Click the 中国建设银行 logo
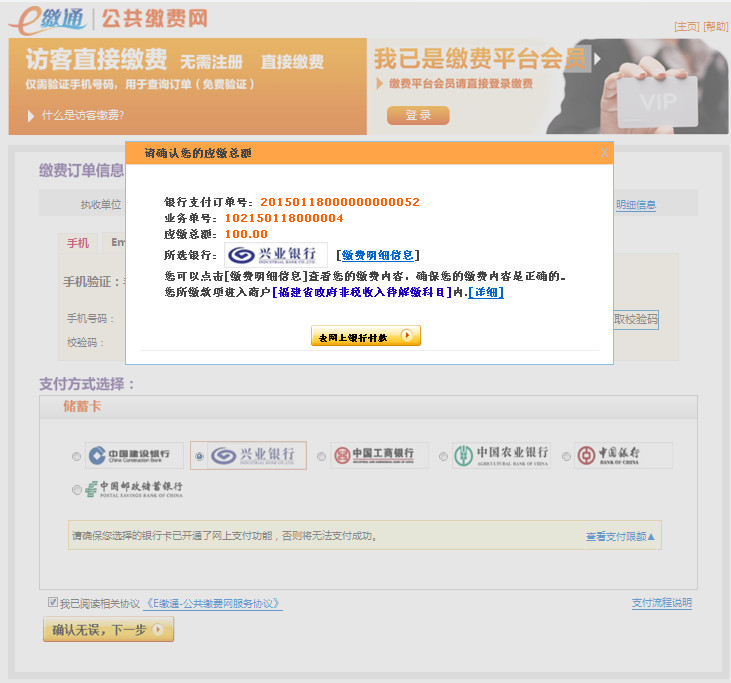This screenshot has width=731, height=683. point(134,455)
